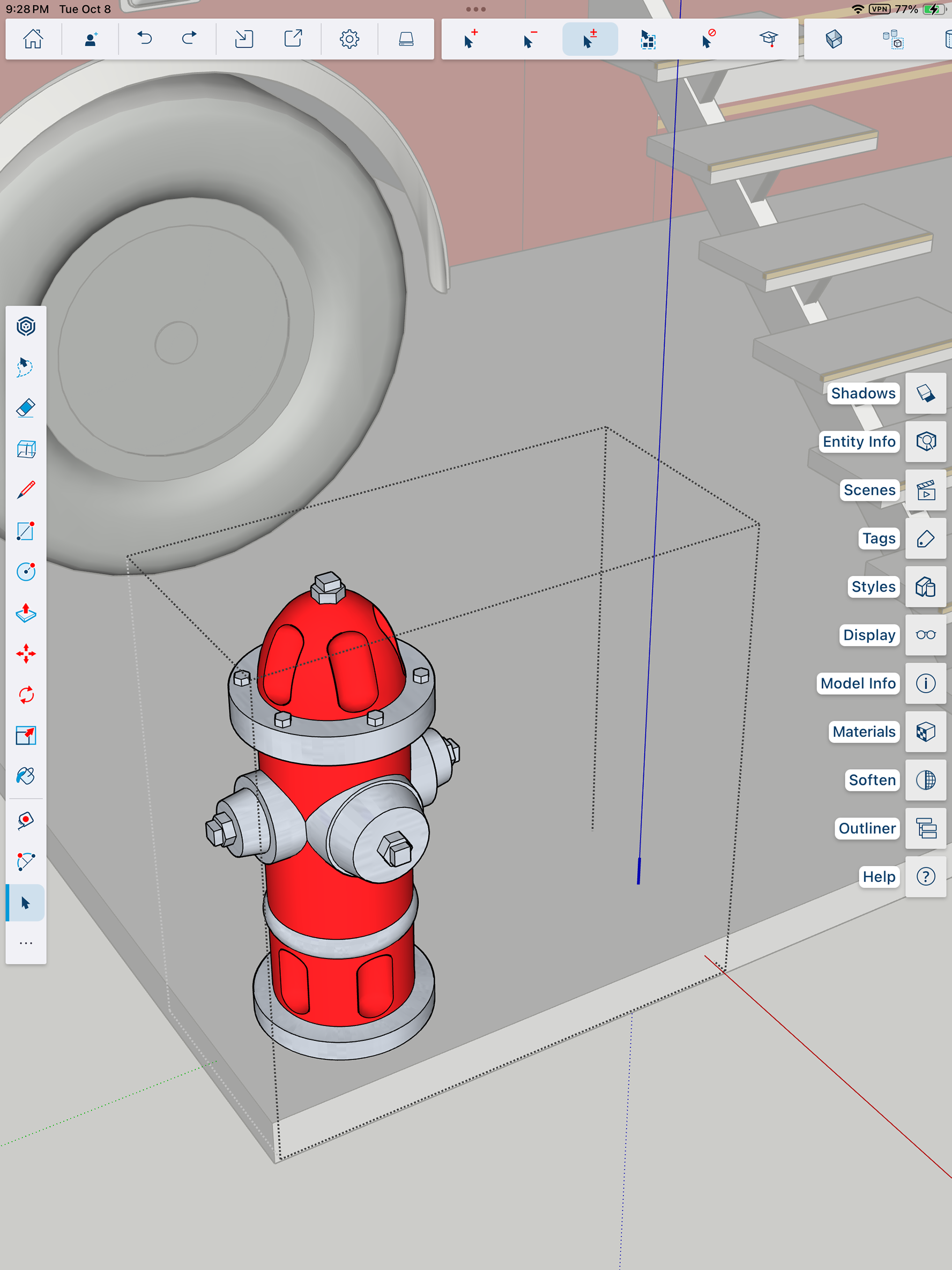Enable subtract-from-selection mode
Screen dimensions: 952x1270
530,39
